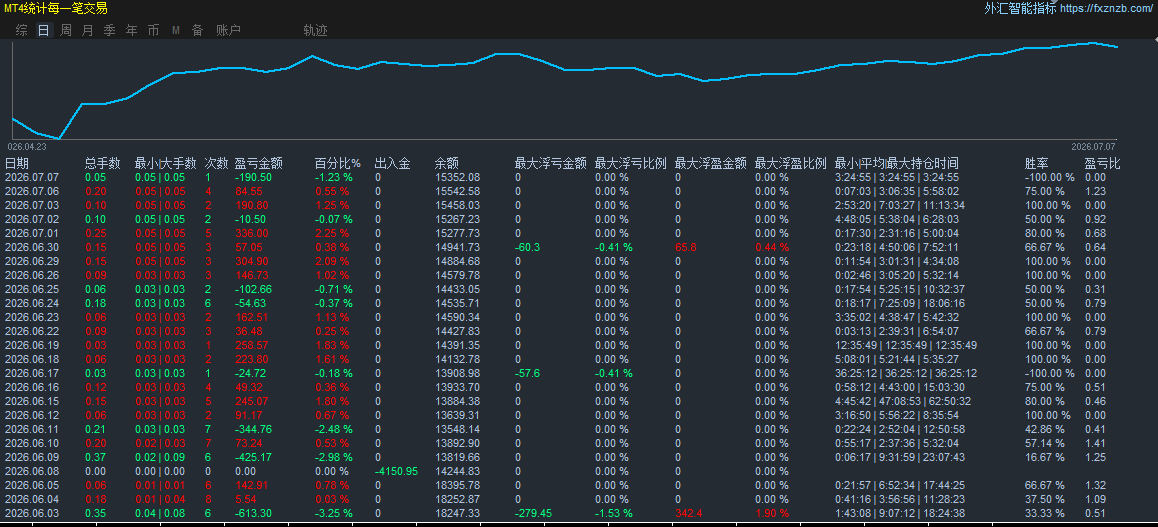
Task: Click the -4150.95 withdrawal value
Action: tap(397, 471)
